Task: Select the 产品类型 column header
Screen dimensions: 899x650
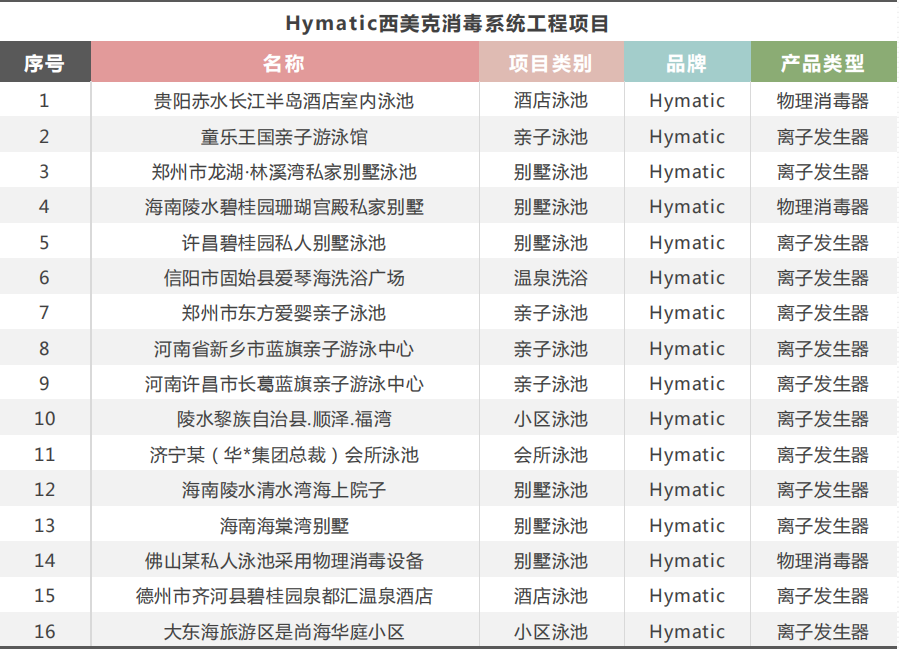Action: [823, 62]
